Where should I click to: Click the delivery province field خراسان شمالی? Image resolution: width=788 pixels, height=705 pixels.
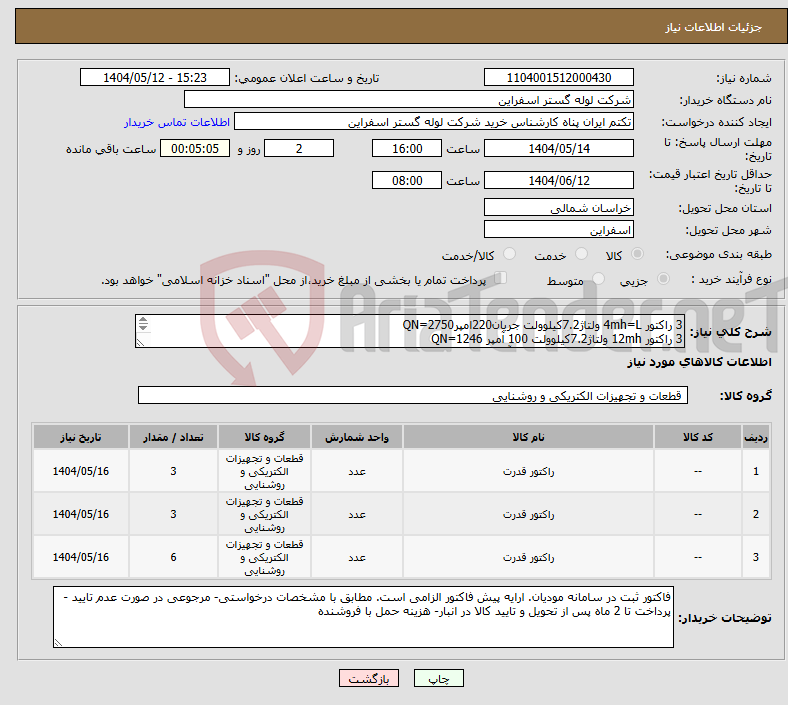coord(558,208)
